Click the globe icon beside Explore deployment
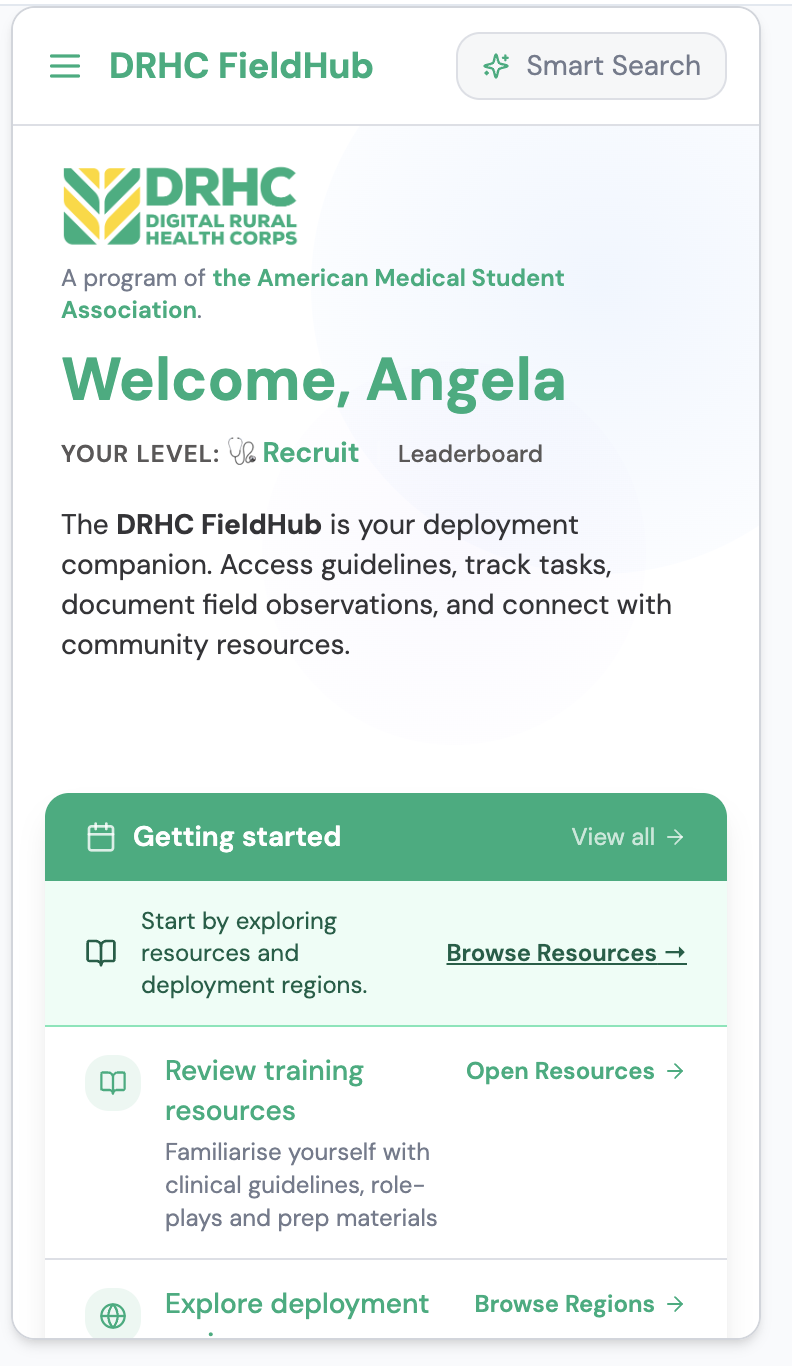This screenshot has height=1366, width=792. click(x=114, y=1316)
